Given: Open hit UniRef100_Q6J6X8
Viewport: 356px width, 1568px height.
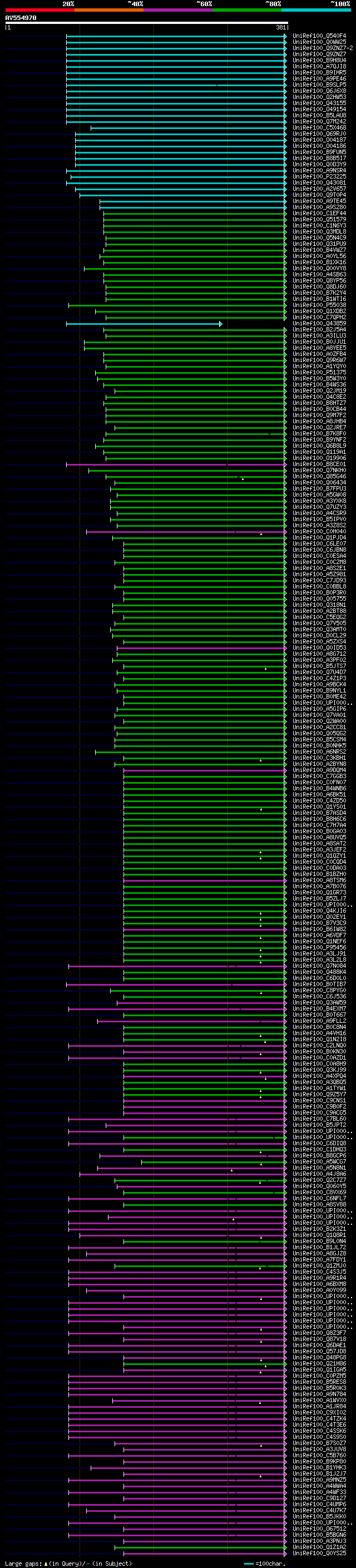Looking at the screenshot, I should coord(319,91).
